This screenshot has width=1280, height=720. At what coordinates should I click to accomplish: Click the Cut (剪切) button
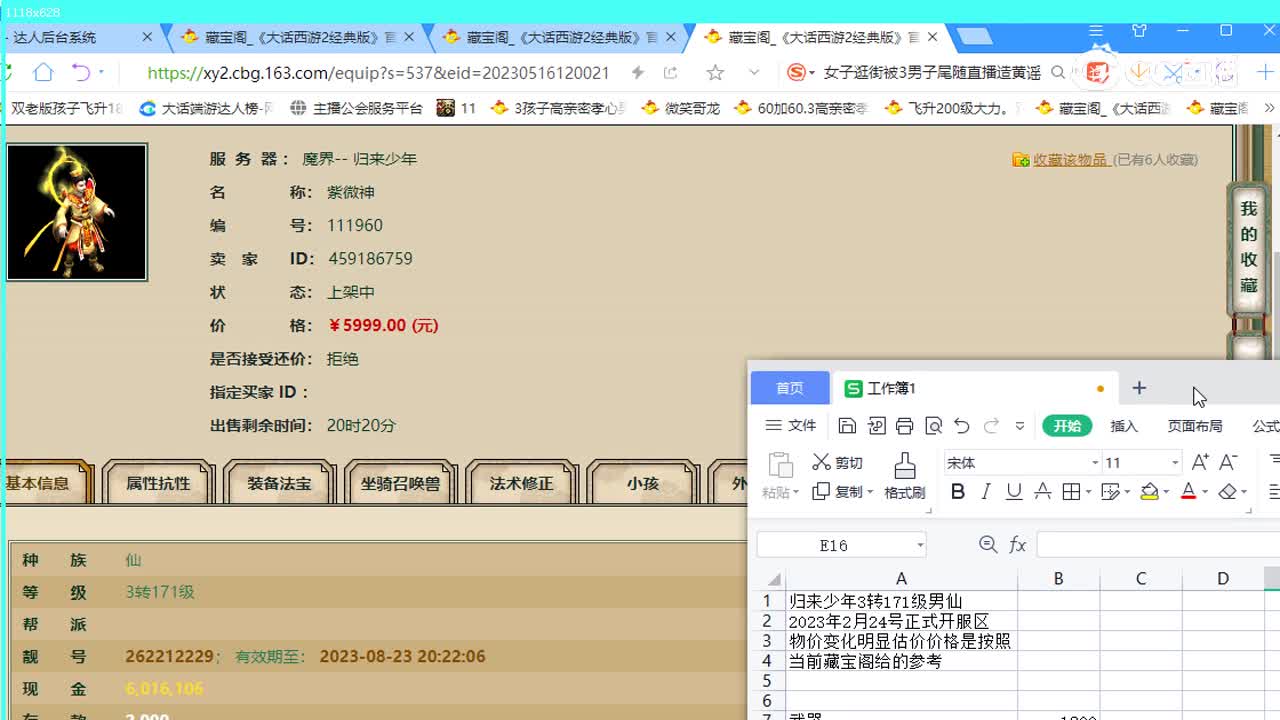(837, 463)
